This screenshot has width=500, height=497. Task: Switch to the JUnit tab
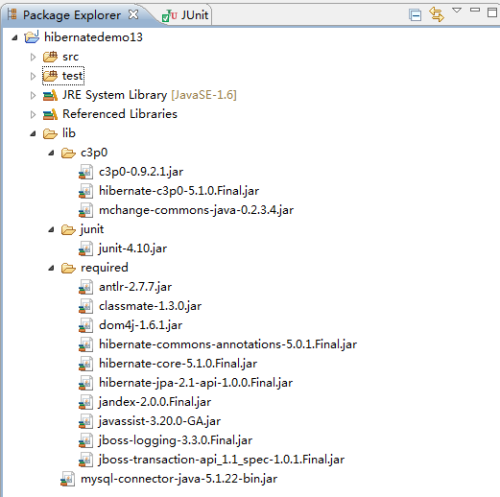pos(185,15)
